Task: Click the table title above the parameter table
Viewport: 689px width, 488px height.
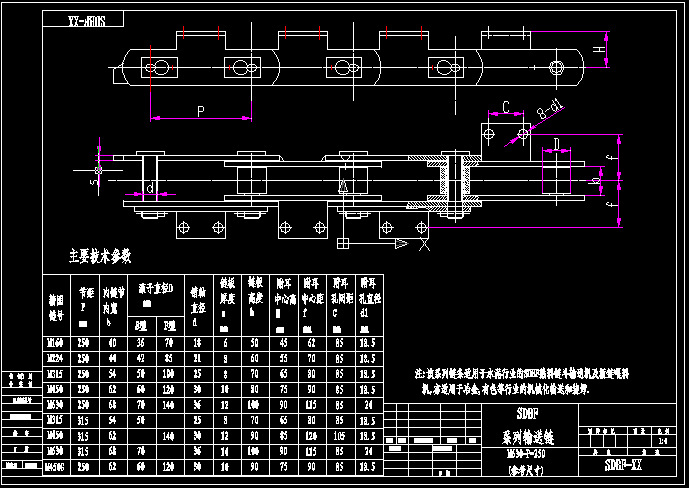Action: tap(98, 256)
